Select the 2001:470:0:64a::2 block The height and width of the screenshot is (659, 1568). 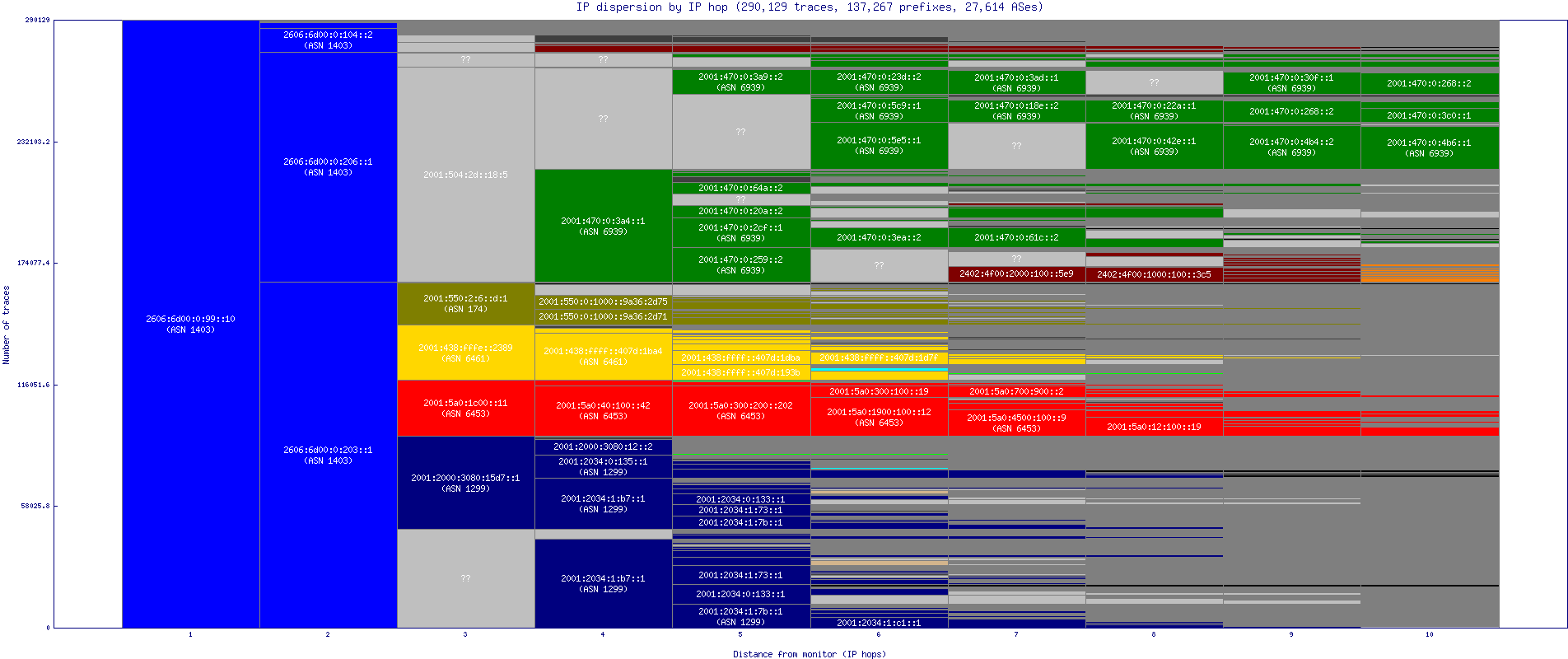[x=741, y=188]
